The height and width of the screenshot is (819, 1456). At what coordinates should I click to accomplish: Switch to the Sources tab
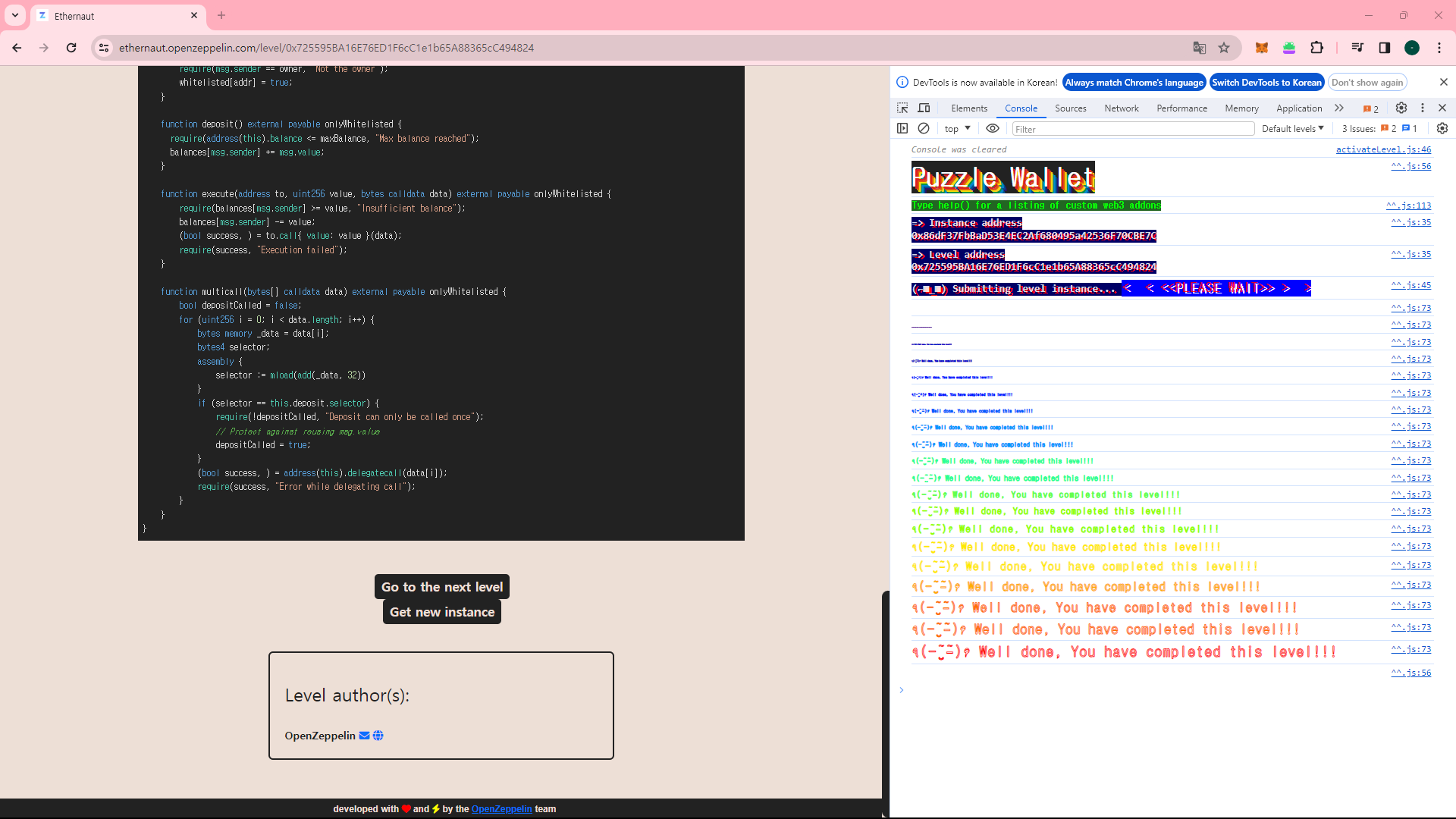click(x=1070, y=108)
